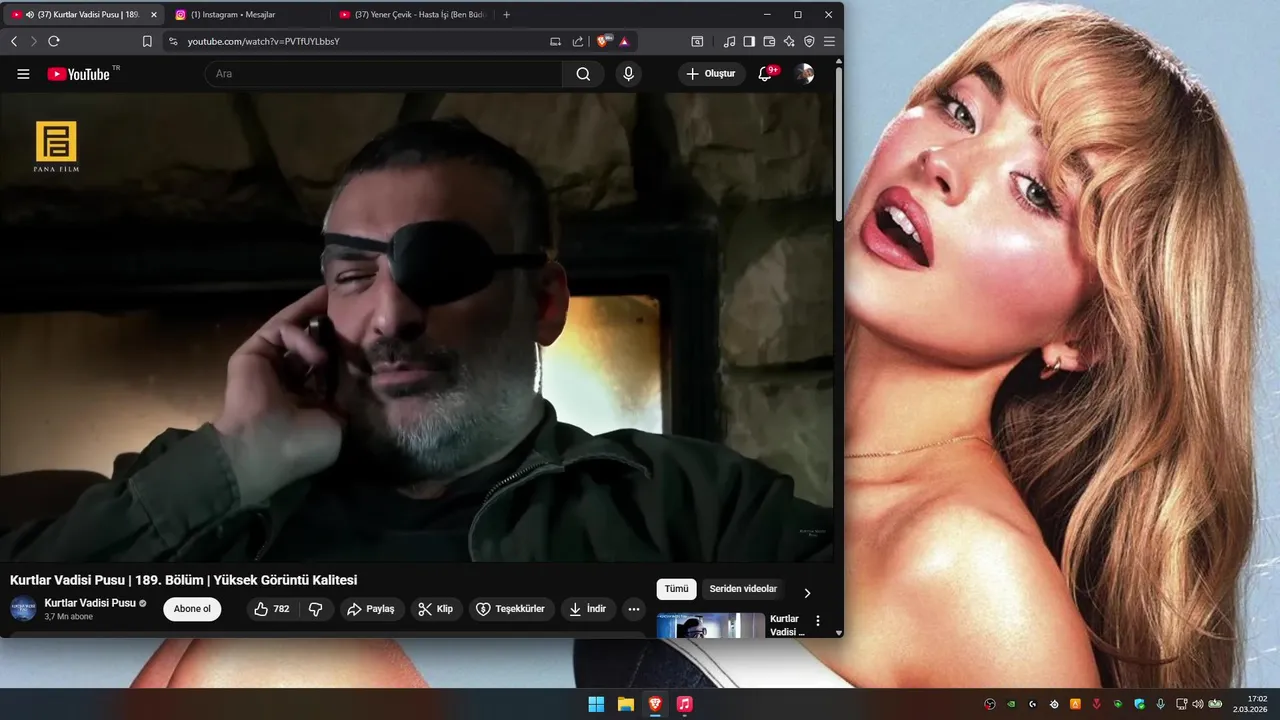Open the media control music note icon

[729, 41]
